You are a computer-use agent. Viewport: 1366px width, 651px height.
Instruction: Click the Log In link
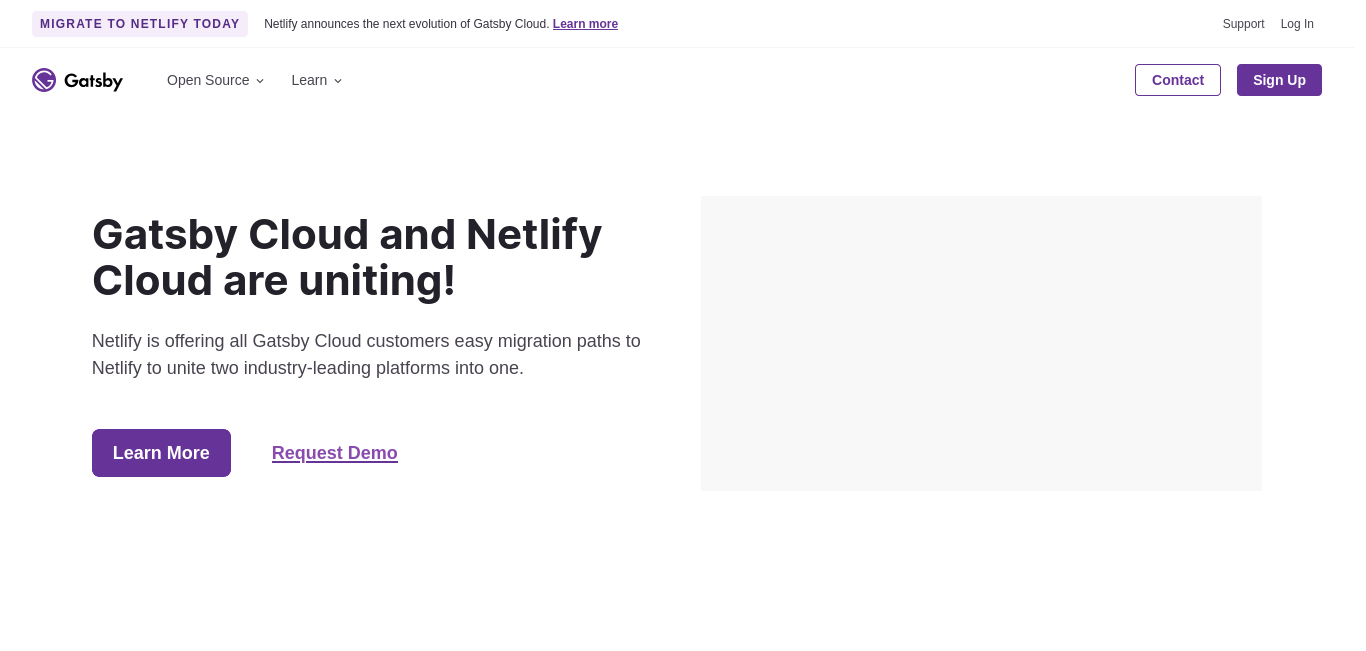[1297, 24]
